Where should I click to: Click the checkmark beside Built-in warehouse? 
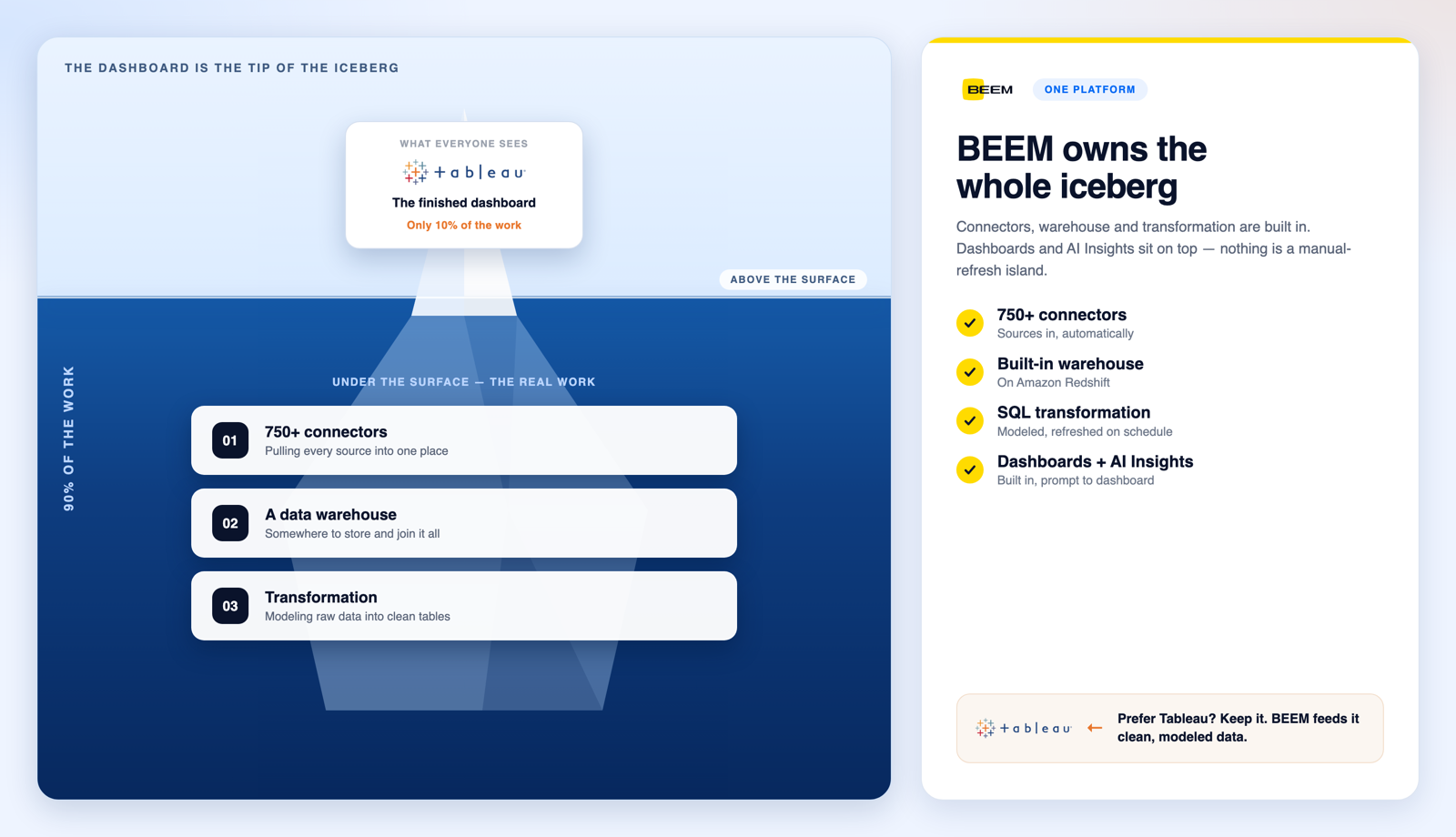[970, 372]
